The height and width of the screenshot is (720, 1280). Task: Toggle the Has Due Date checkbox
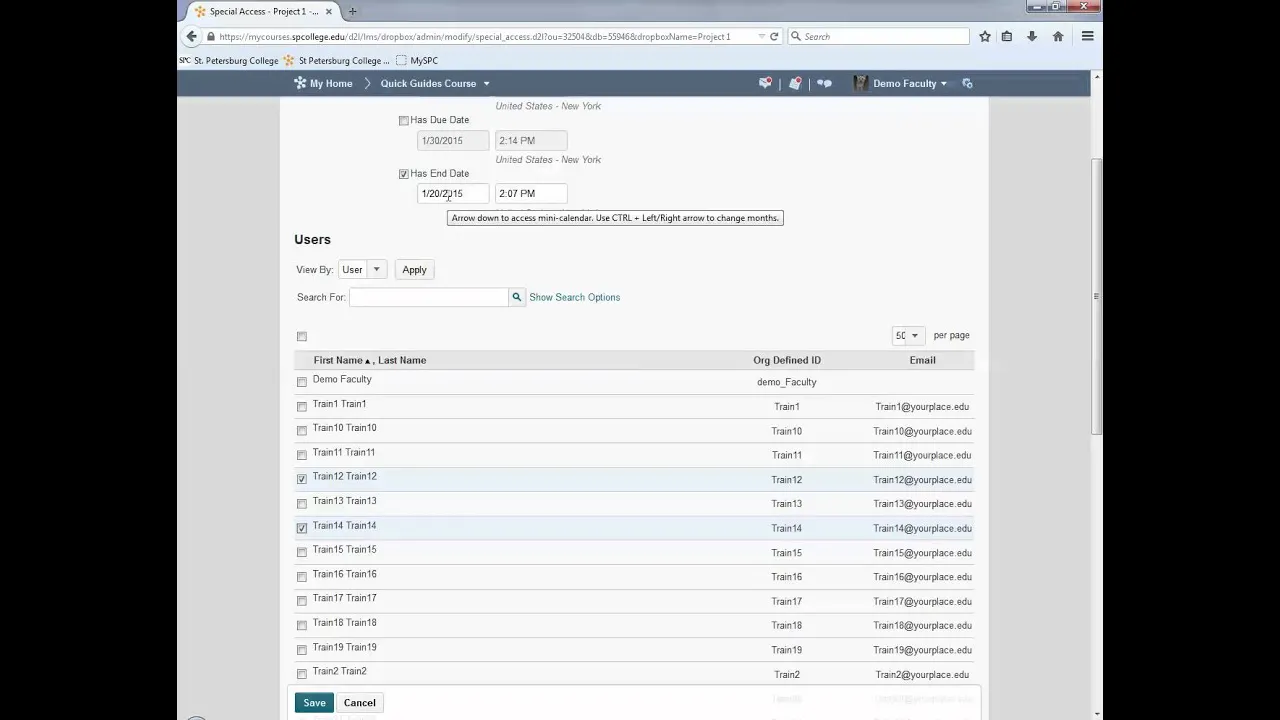[x=404, y=121]
